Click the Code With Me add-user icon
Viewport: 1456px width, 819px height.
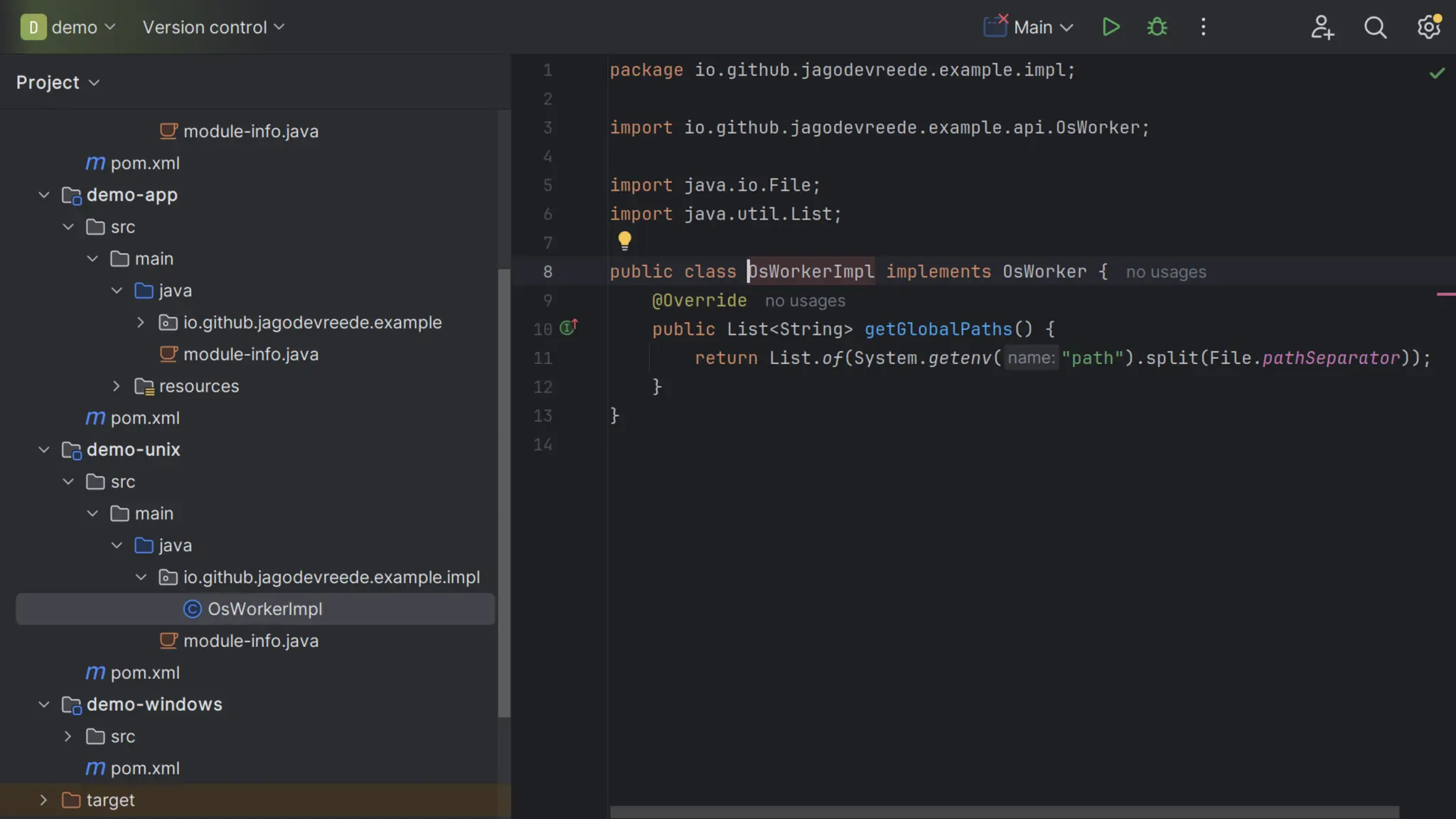[x=1322, y=27]
